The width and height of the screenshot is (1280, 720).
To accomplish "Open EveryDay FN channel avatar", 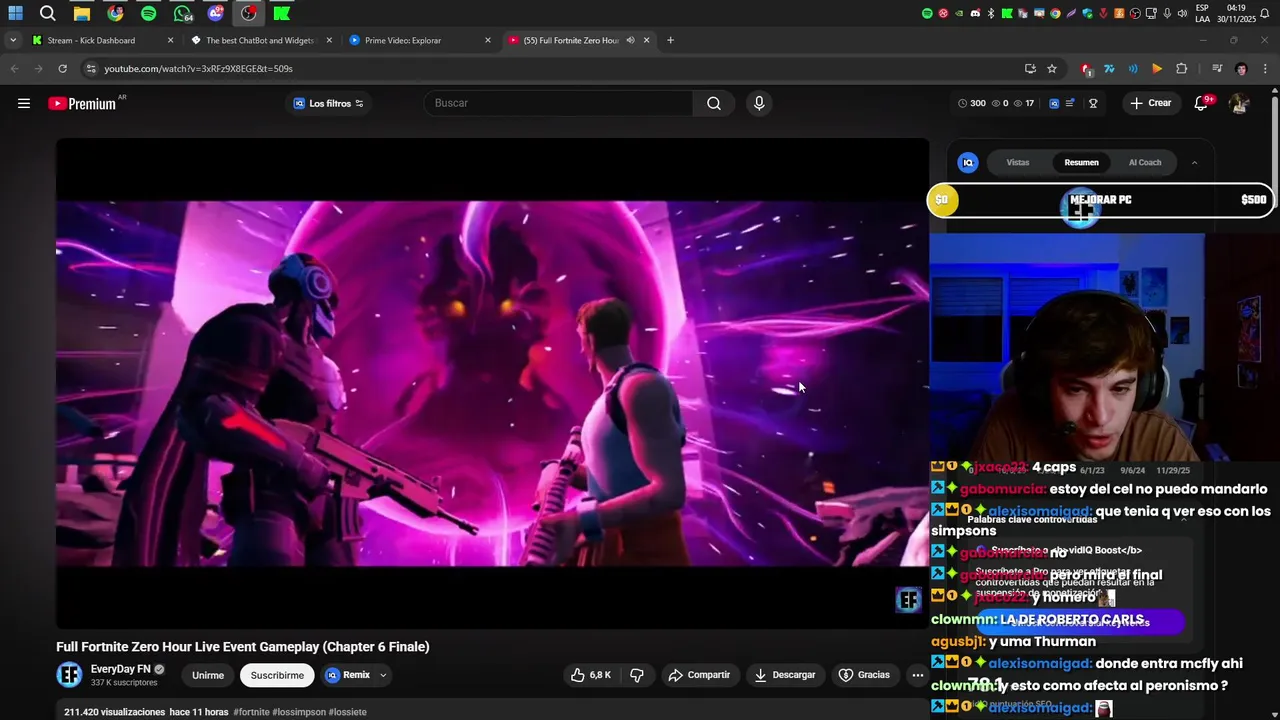I will pos(69,675).
